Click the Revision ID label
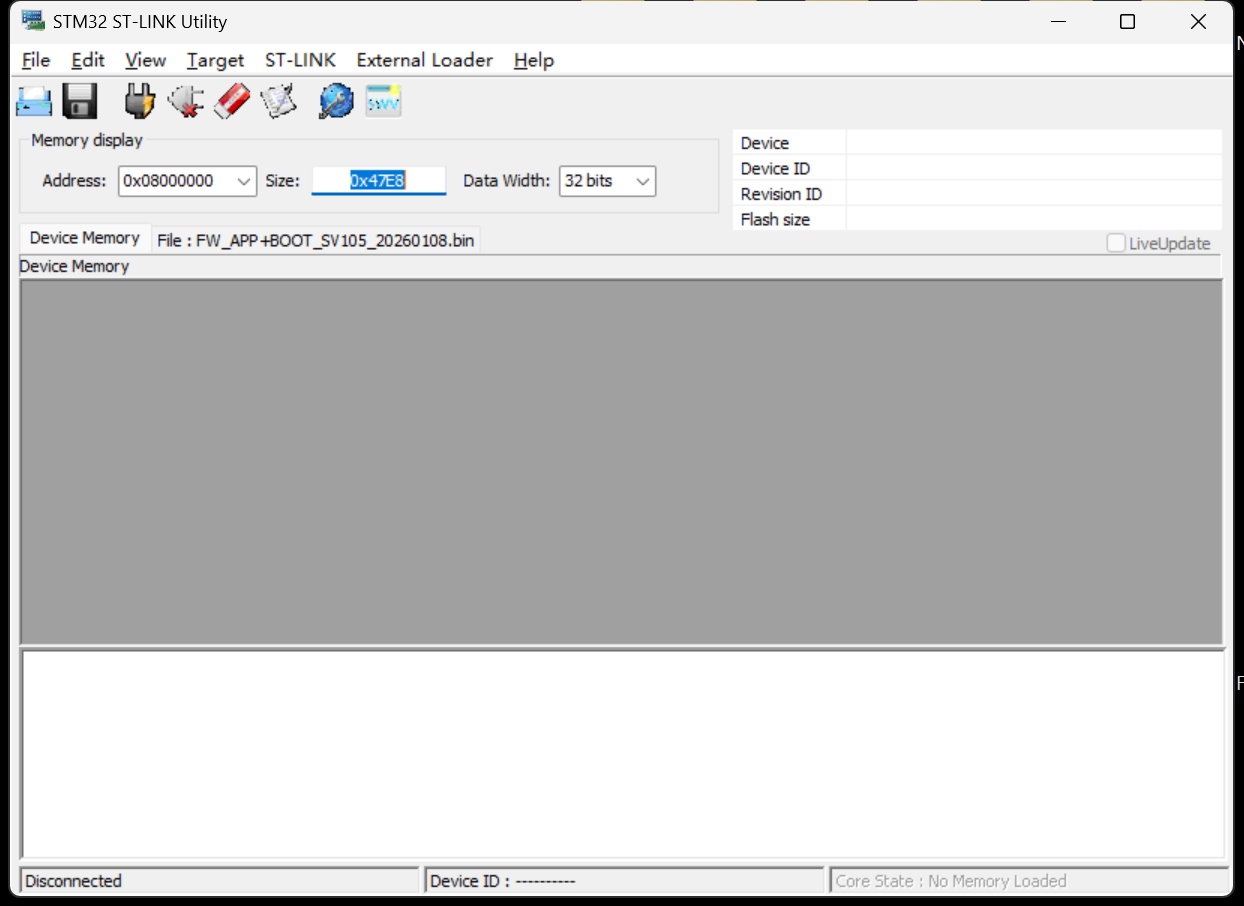Screen dimensions: 1244x906 tap(781, 194)
